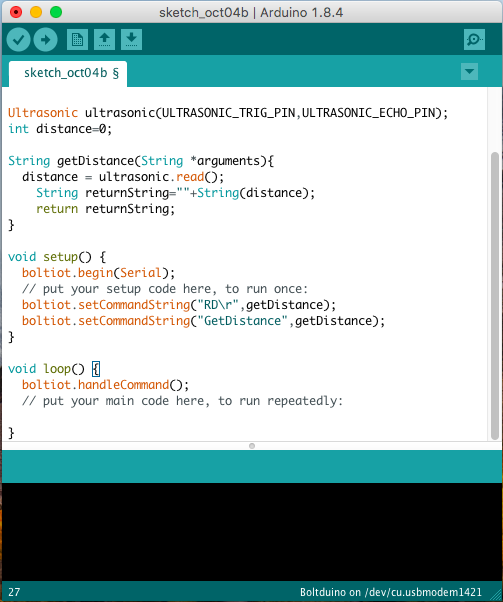This screenshot has height=602, width=503.
Task: Click on the int distance=0 line
Action: [60, 129]
